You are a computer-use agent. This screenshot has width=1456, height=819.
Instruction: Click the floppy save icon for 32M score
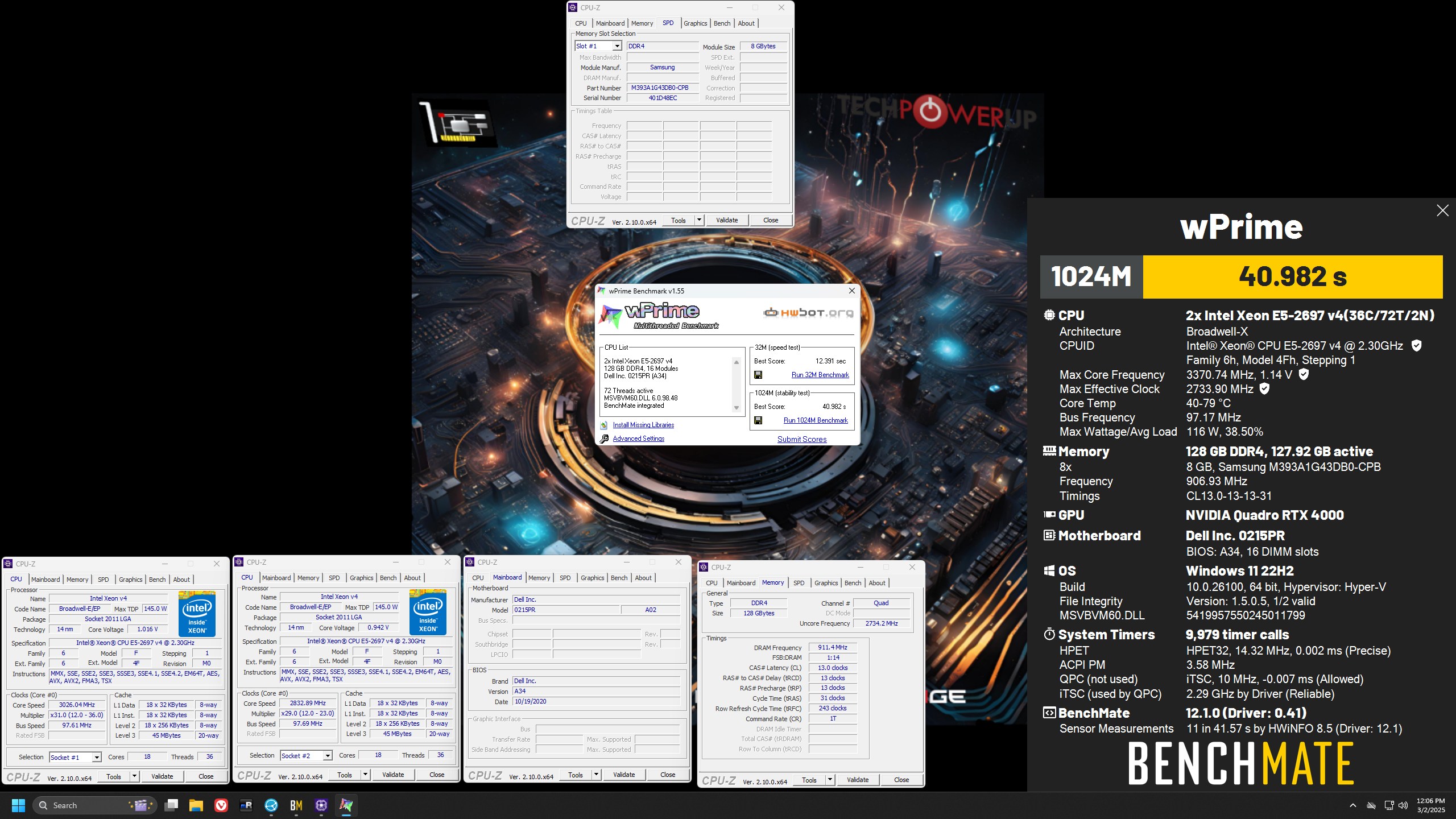tap(758, 375)
